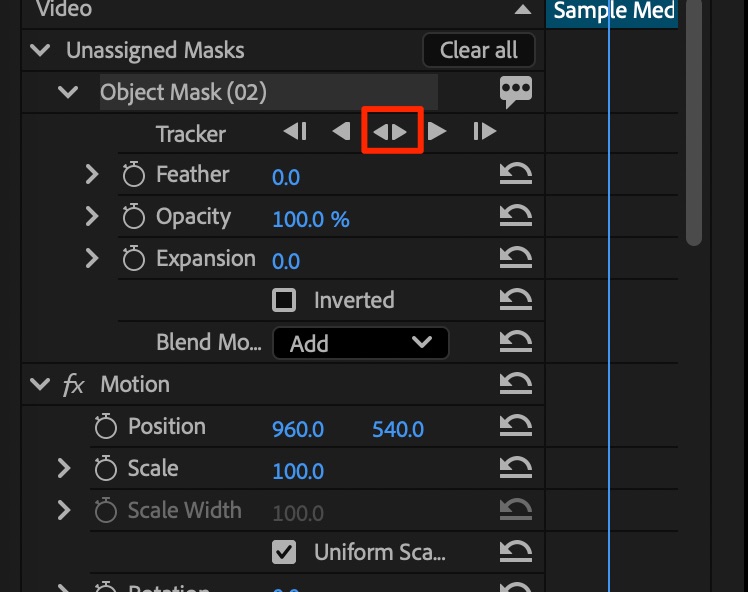Viewport: 748px width, 592px height.
Task: Click the Sample Media clip in the timeline
Action: (613, 12)
